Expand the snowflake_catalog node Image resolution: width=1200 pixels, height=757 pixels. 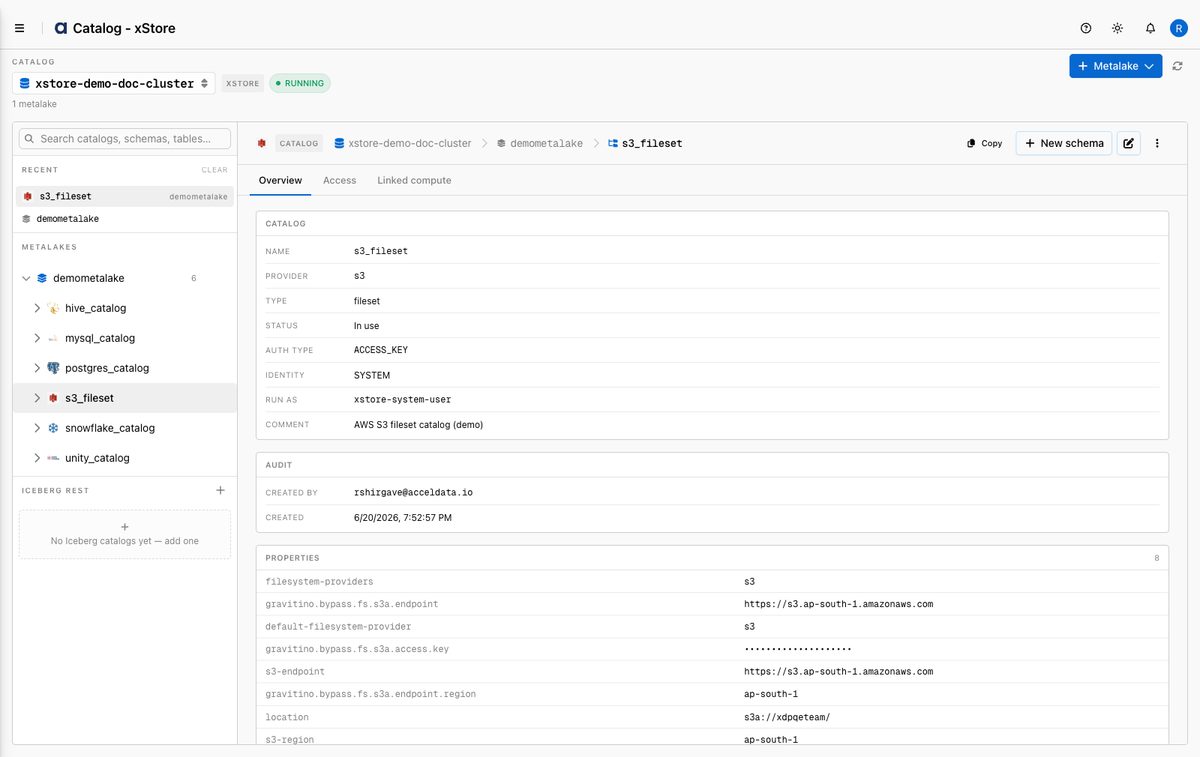click(x=37, y=428)
